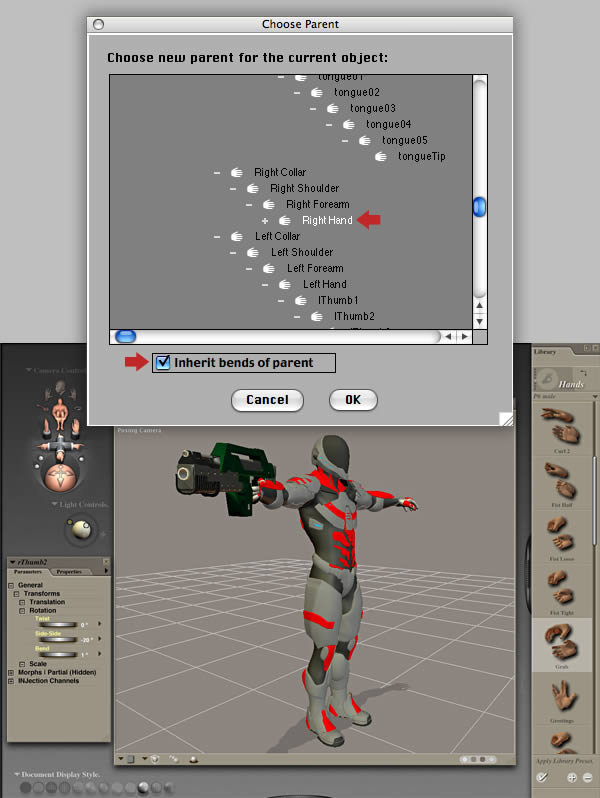
Task: Click the horizontal scroll right arrow
Action: tap(465, 336)
